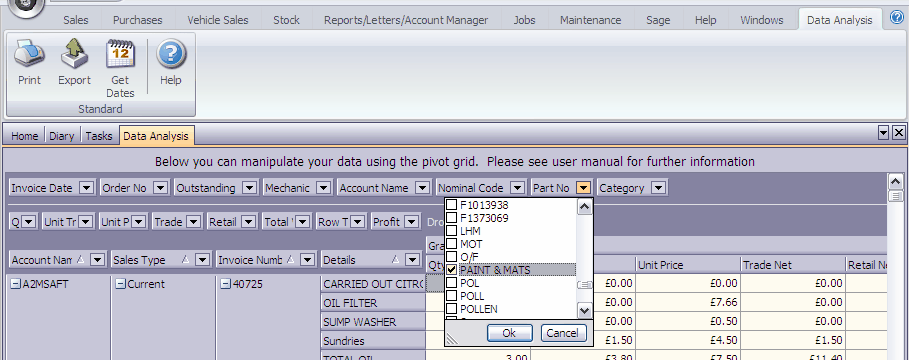Open the Mechanic filter dropdown
Viewport: 909px width, 360px height.
pyautogui.click(x=324, y=188)
